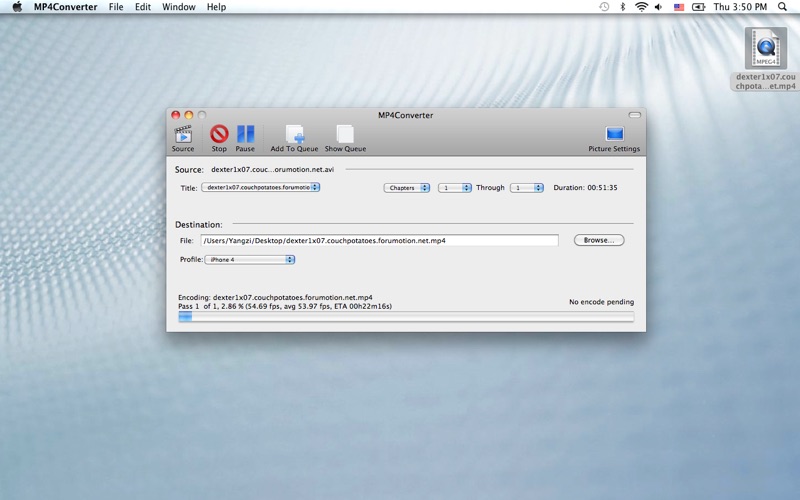Pause the encoding job
800x500 pixels.
[x=245, y=139]
